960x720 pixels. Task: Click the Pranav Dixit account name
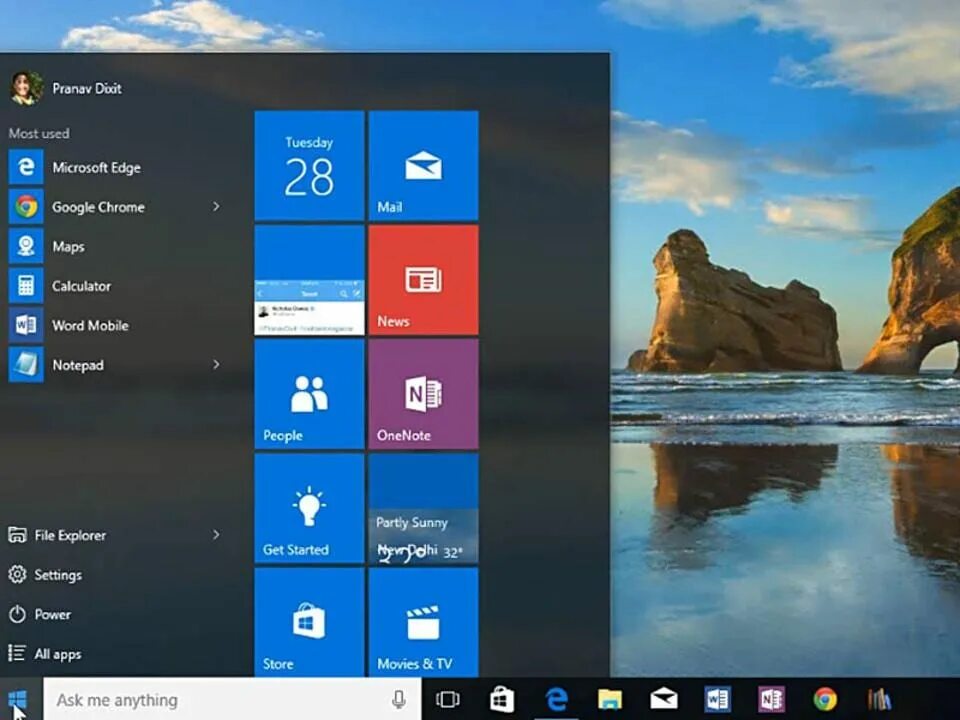(x=87, y=89)
